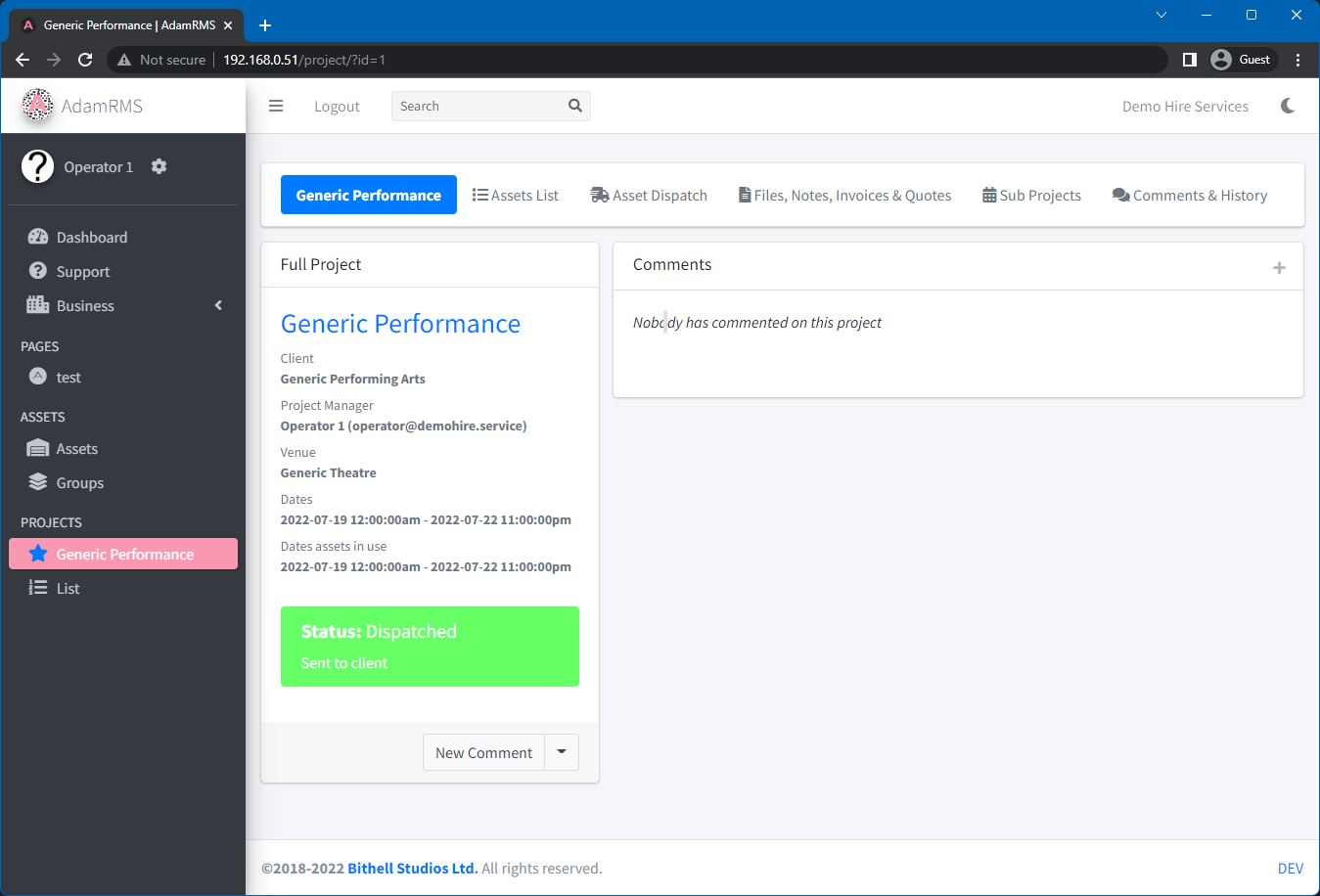The height and width of the screenshot is (896, 1320).
Task: Collapse the Business sidebar section
Action: tap(218, 305)
